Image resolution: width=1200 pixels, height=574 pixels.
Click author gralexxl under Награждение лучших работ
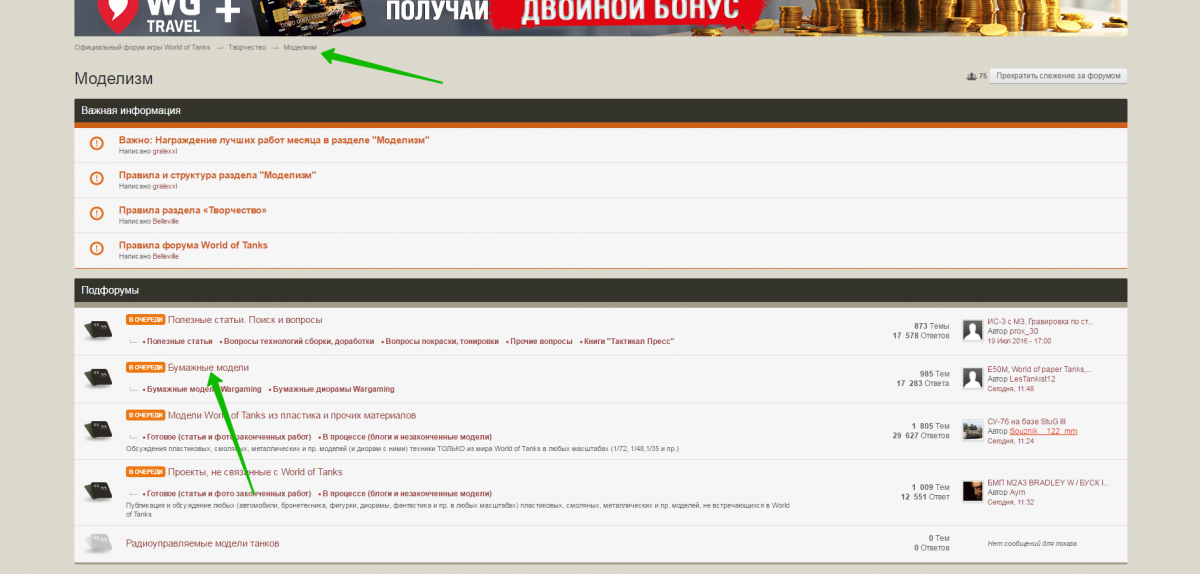tap(165, 151)
